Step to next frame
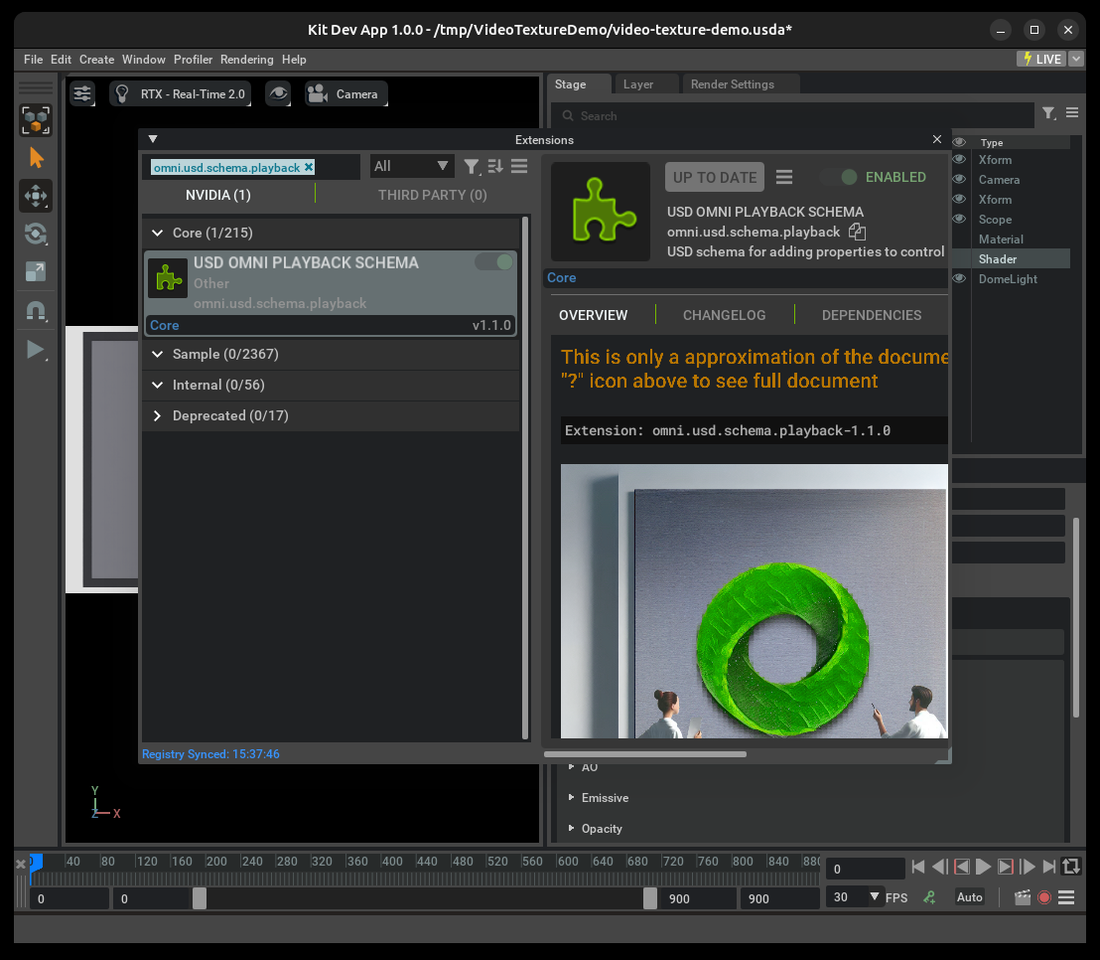Image resolution: width=1100 pixels, height=960 pixels. tap(1027, 867)
